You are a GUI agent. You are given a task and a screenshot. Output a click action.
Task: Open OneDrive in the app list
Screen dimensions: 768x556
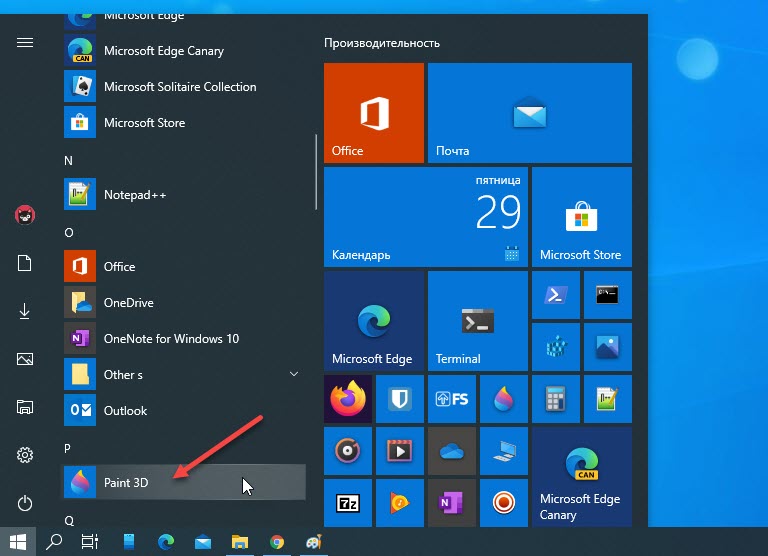pyautogui.click(x=184, y=303)
